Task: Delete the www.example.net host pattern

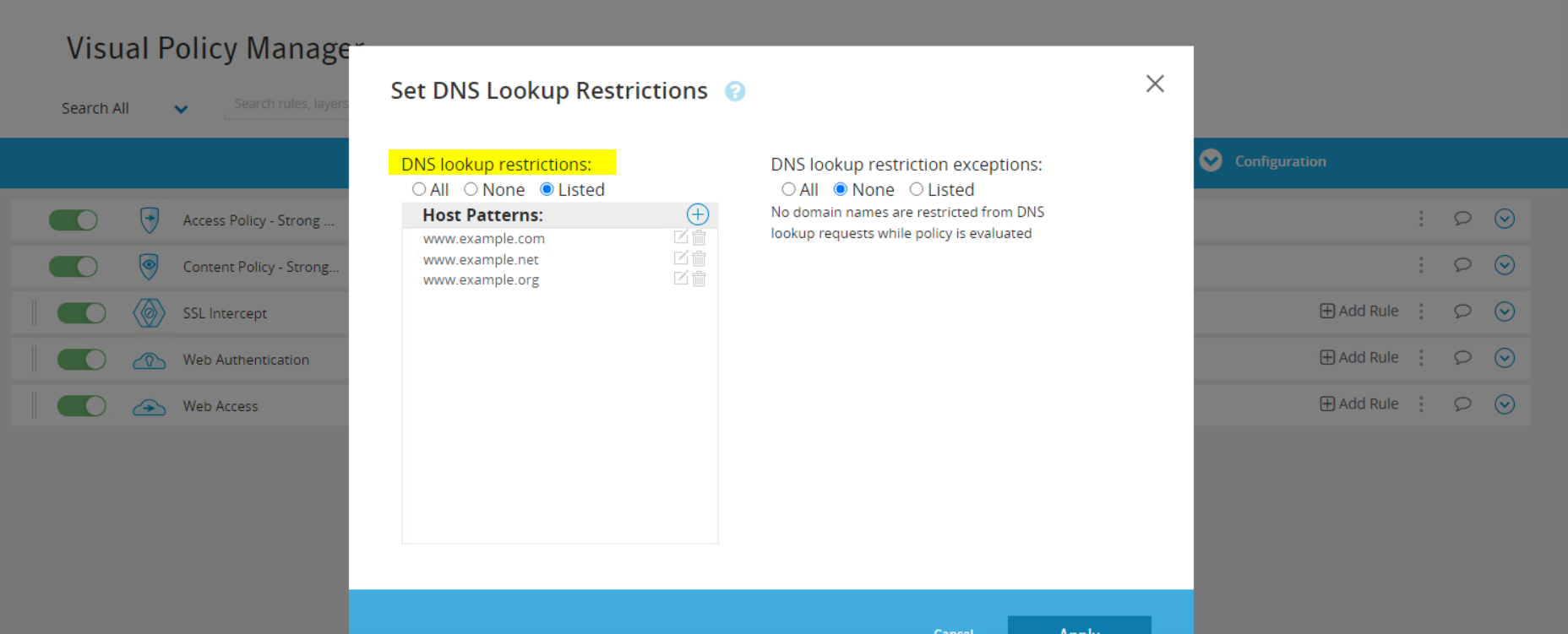Action: 700,258
